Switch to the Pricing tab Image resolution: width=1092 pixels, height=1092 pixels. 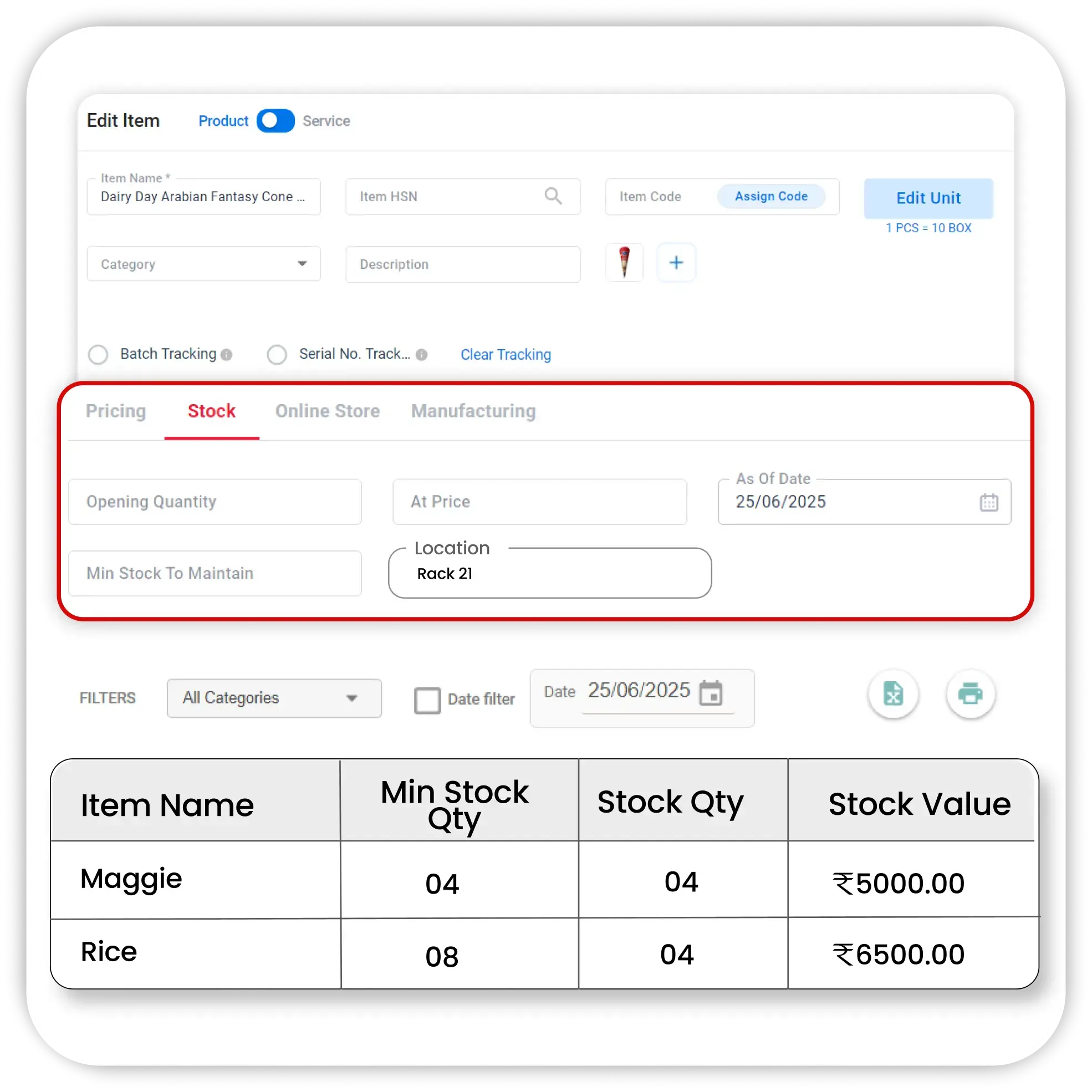[x=116, y=411]
